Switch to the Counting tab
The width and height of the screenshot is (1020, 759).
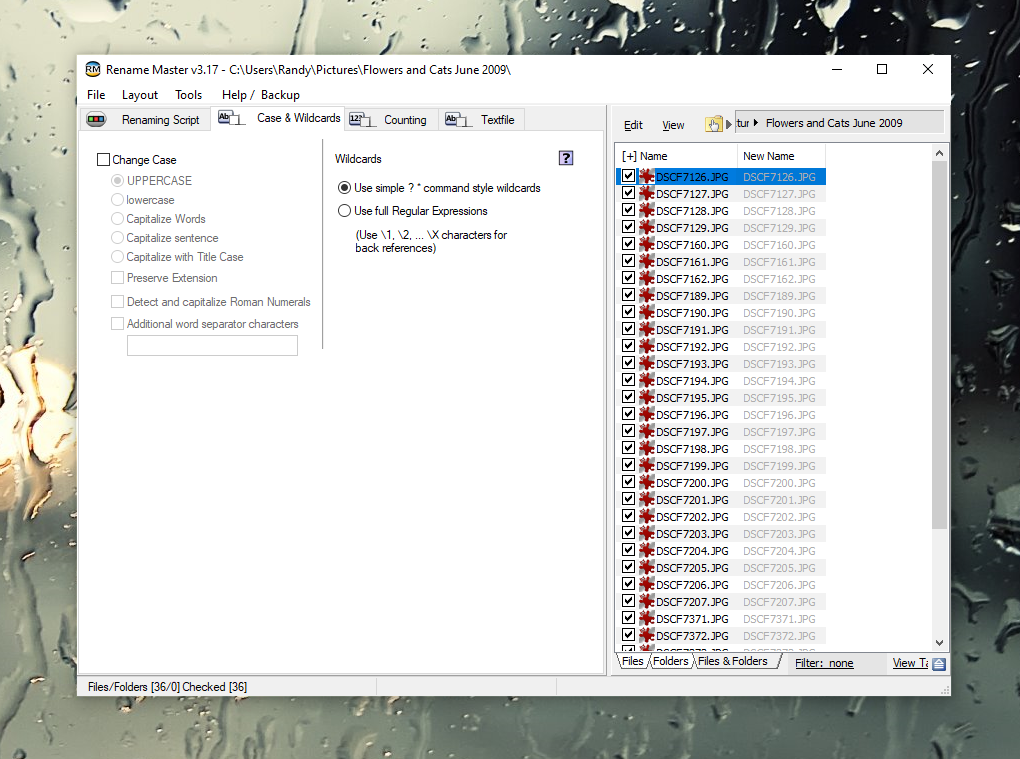pos(392,120)
